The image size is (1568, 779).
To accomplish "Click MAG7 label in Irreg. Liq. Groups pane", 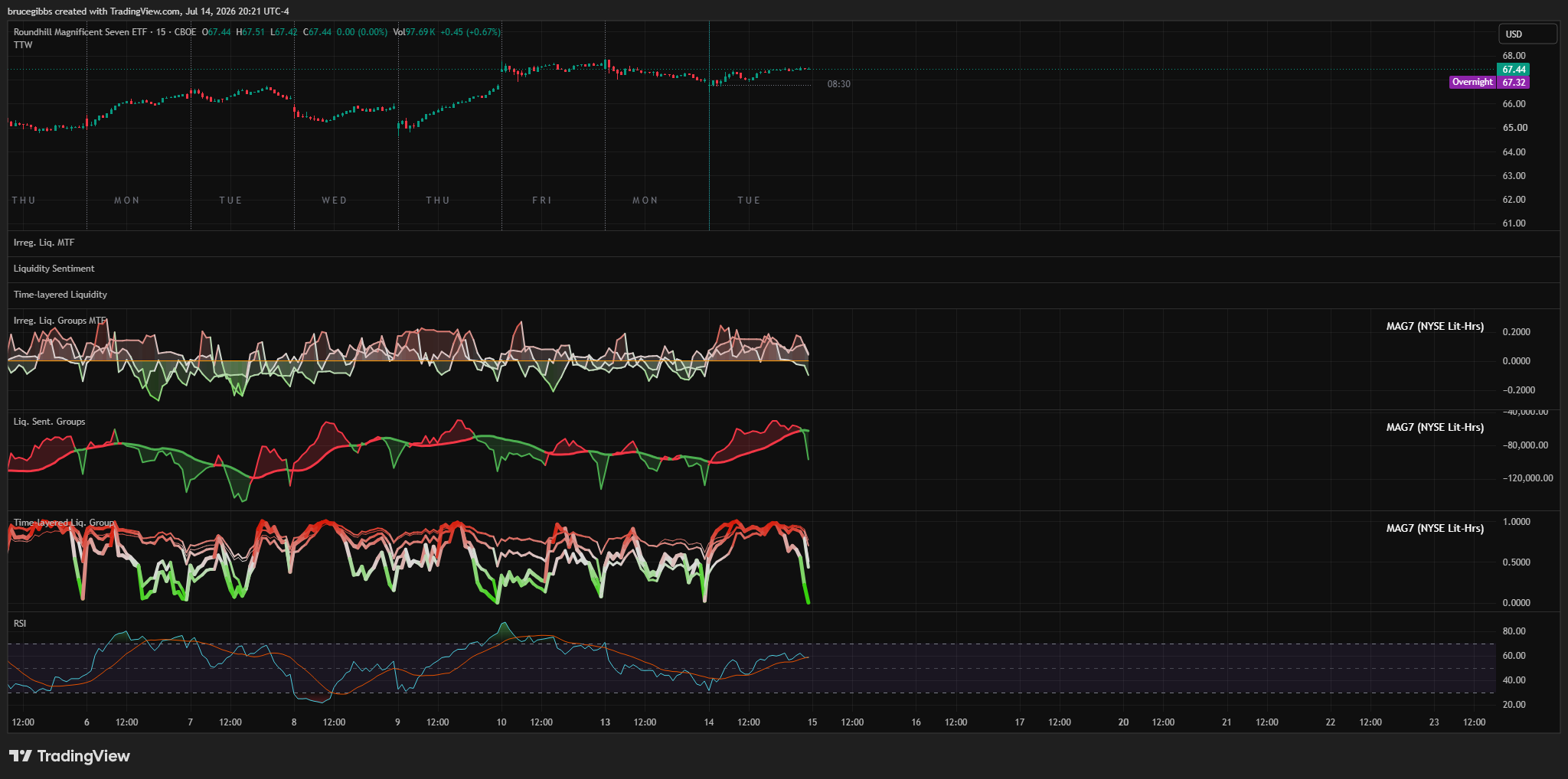I will (1435, 327).
